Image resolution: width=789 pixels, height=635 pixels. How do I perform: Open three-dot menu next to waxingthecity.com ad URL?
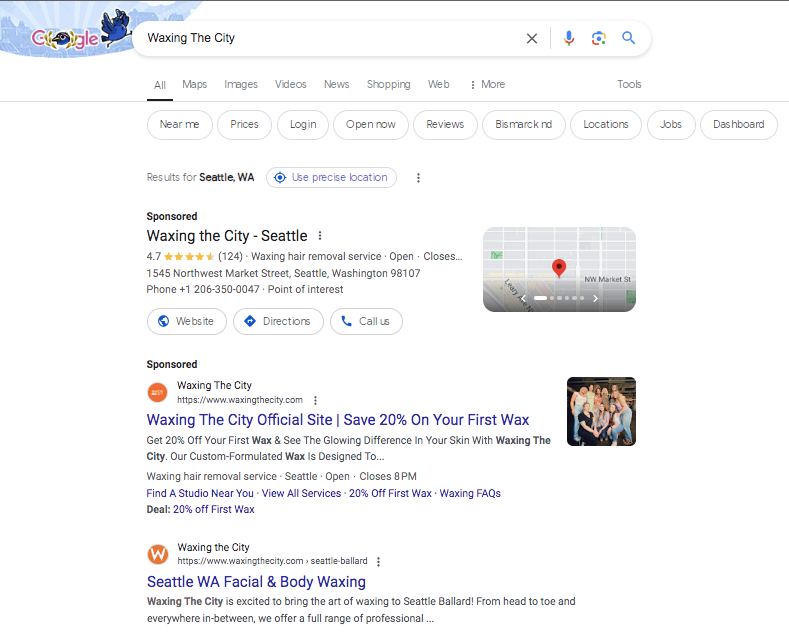pyautogui.click(x=315, y=401)
